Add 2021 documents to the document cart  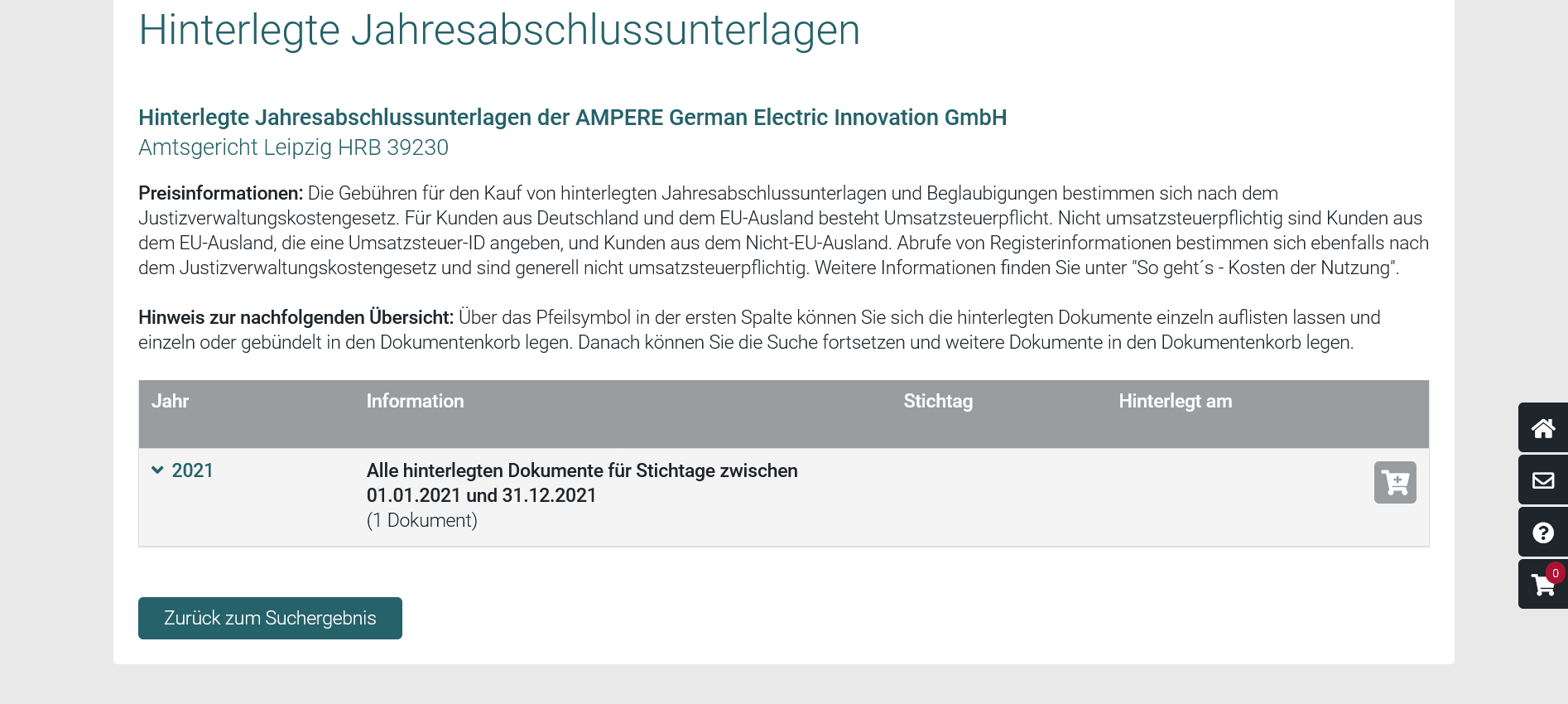pos(1395,482)
